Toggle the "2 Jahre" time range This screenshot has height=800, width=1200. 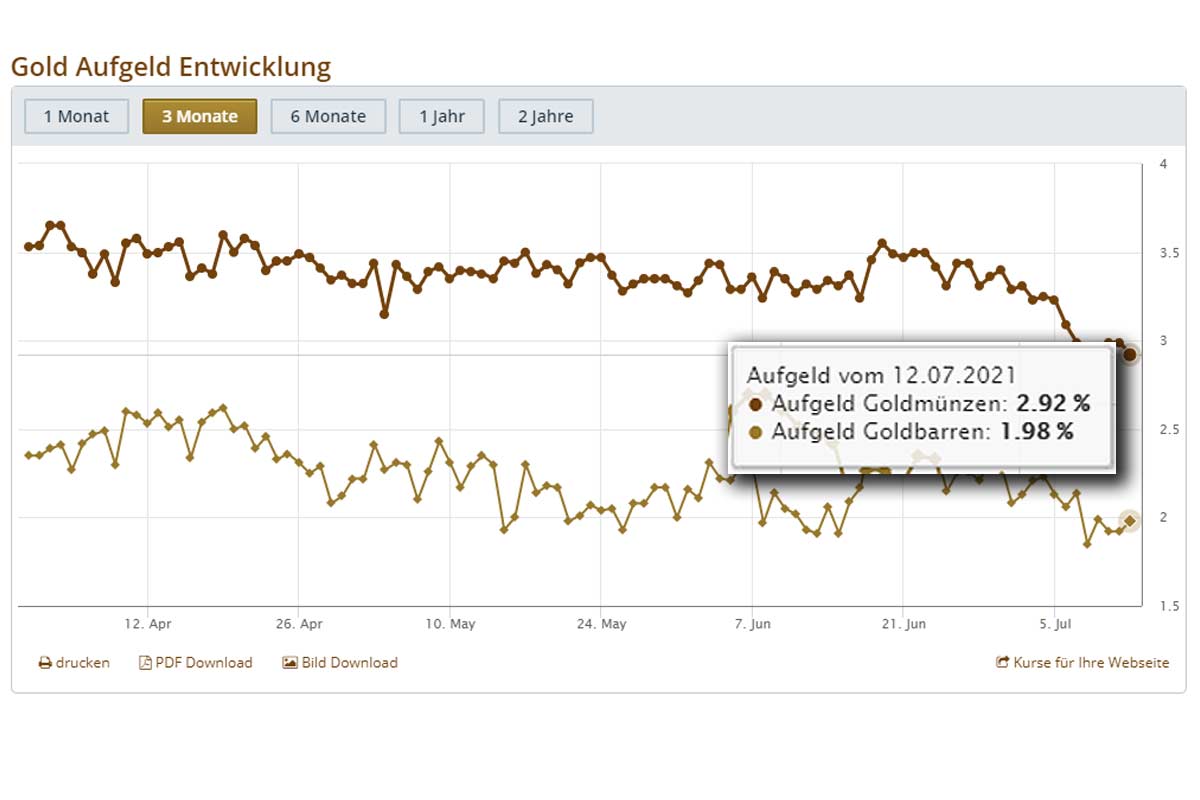(x=546, y=116)
